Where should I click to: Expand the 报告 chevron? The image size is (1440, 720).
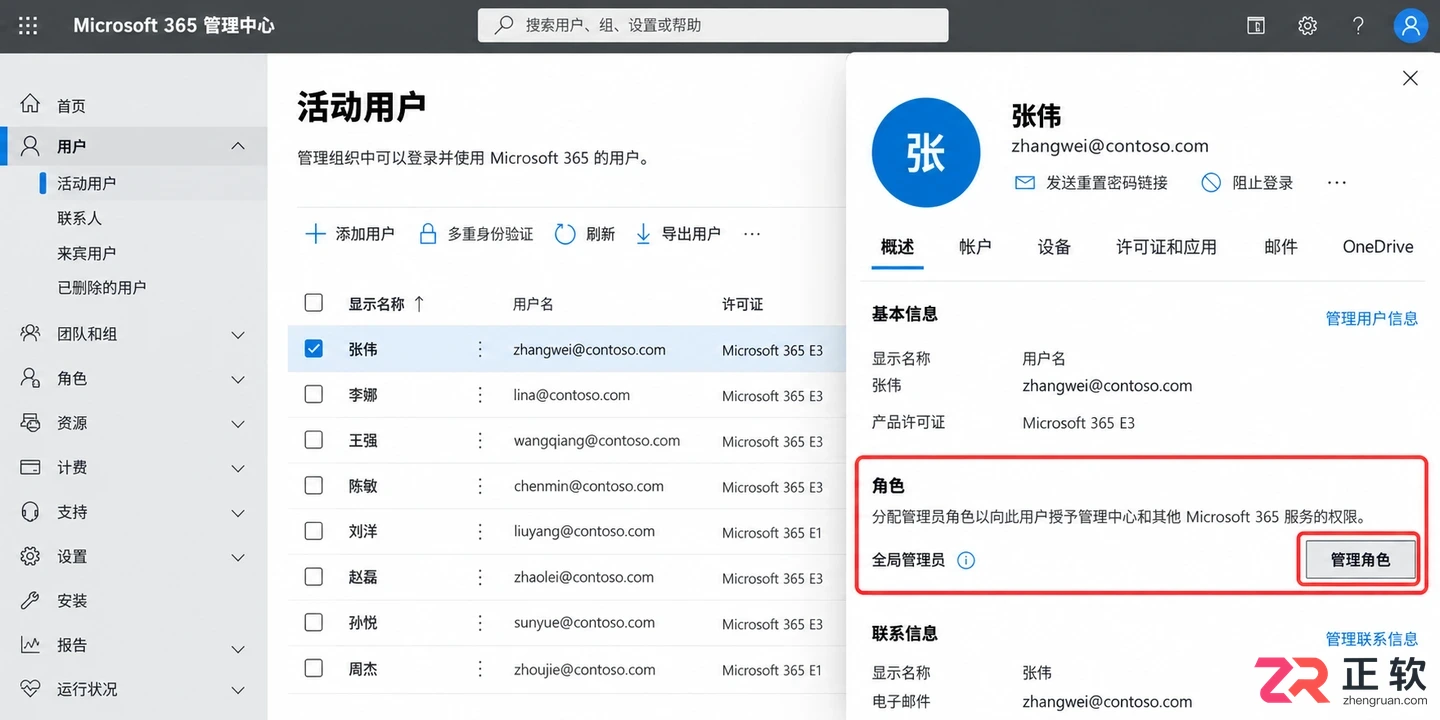point(238,649)
